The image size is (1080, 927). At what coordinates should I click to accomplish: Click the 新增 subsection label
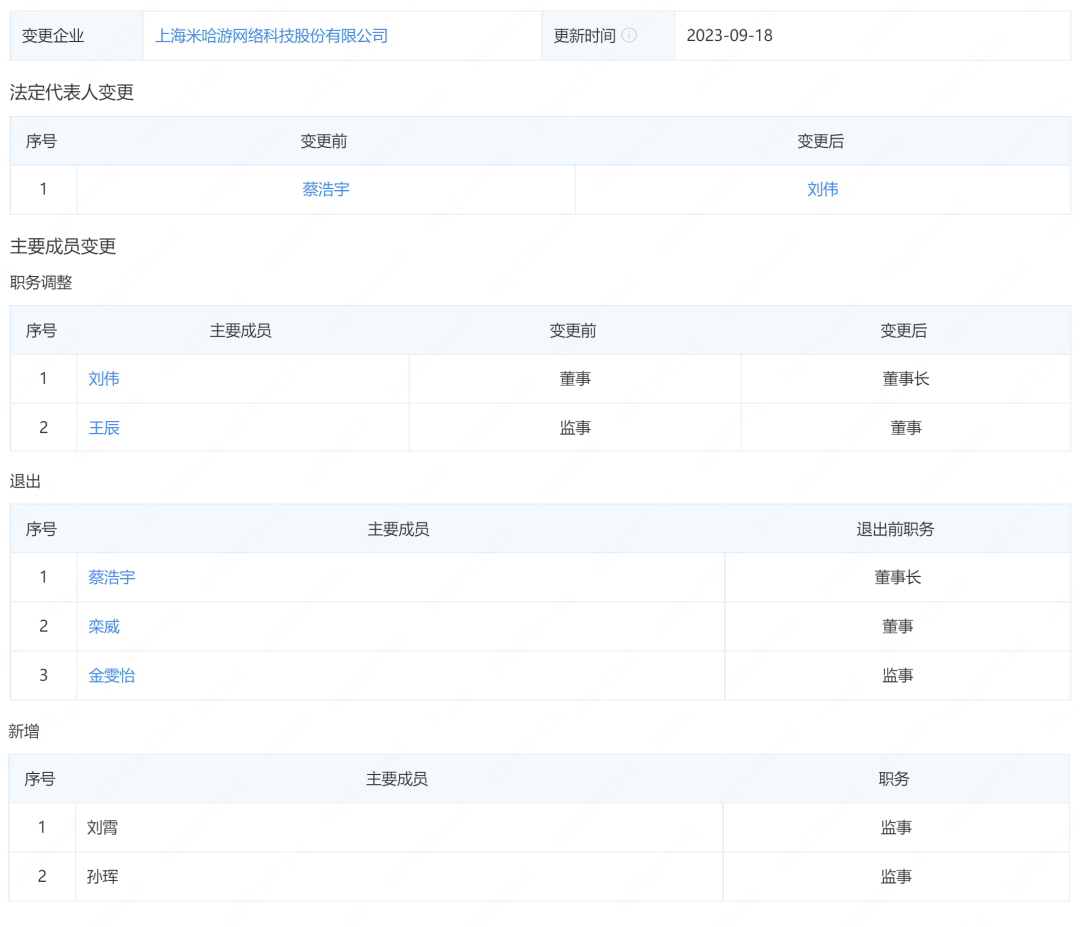tap(21, 731)
